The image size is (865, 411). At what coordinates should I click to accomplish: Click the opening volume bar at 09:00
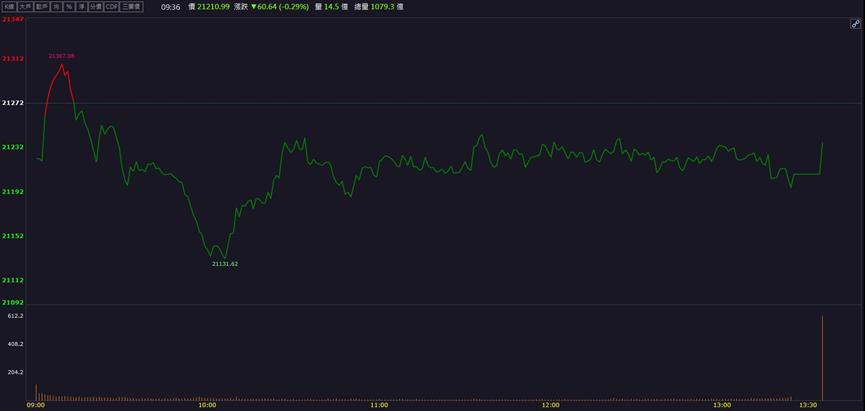coord(36,393)
